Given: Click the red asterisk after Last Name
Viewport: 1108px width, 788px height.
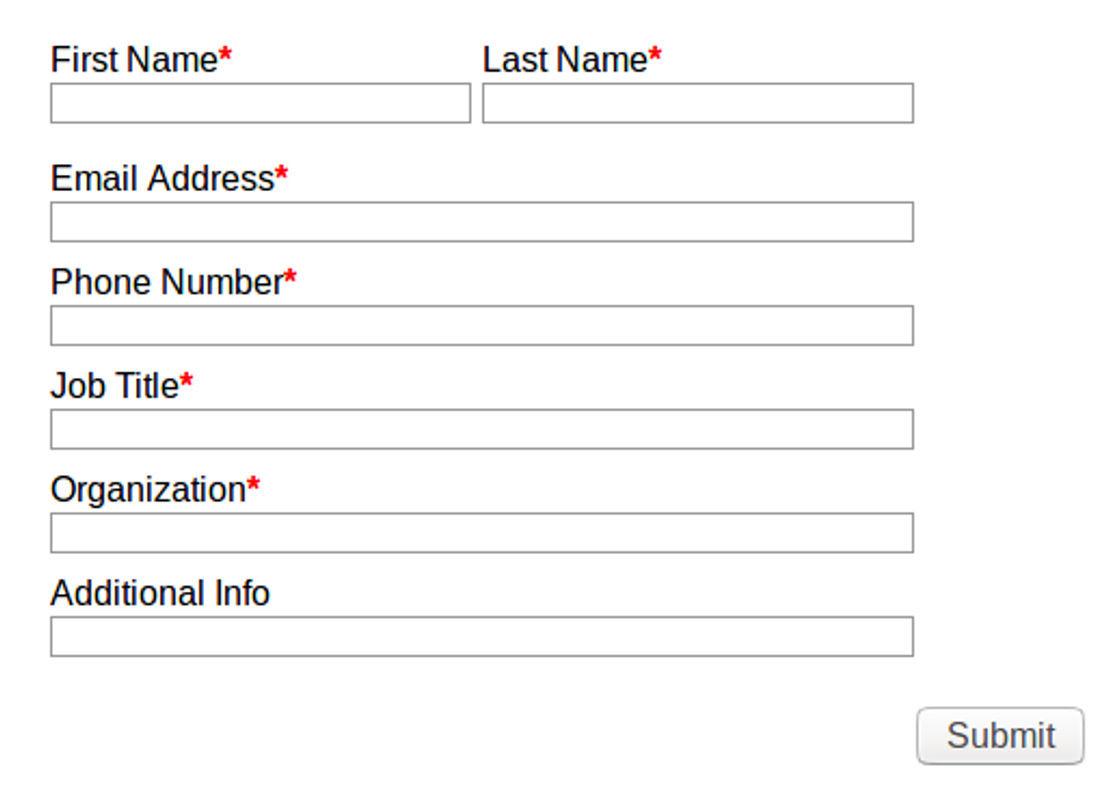Looking at the screenshot, I should pos(655,54).
